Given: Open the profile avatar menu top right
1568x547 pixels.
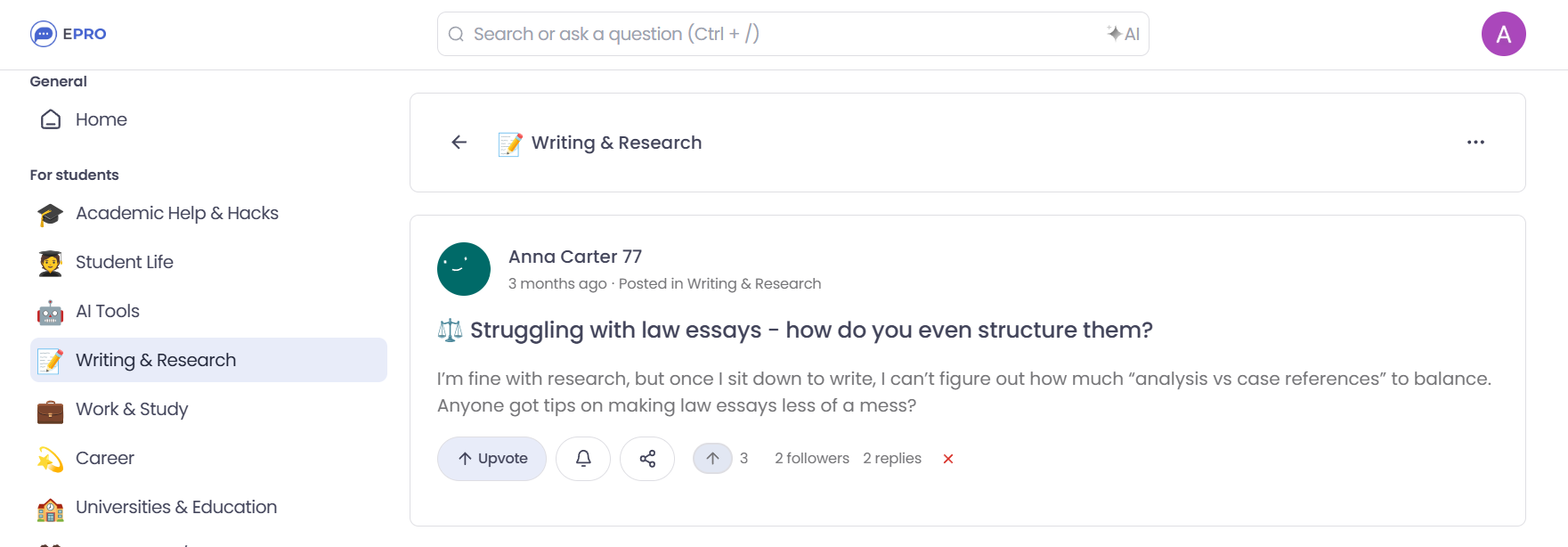Looking at the screenshot, I should tap(1504, 34).
